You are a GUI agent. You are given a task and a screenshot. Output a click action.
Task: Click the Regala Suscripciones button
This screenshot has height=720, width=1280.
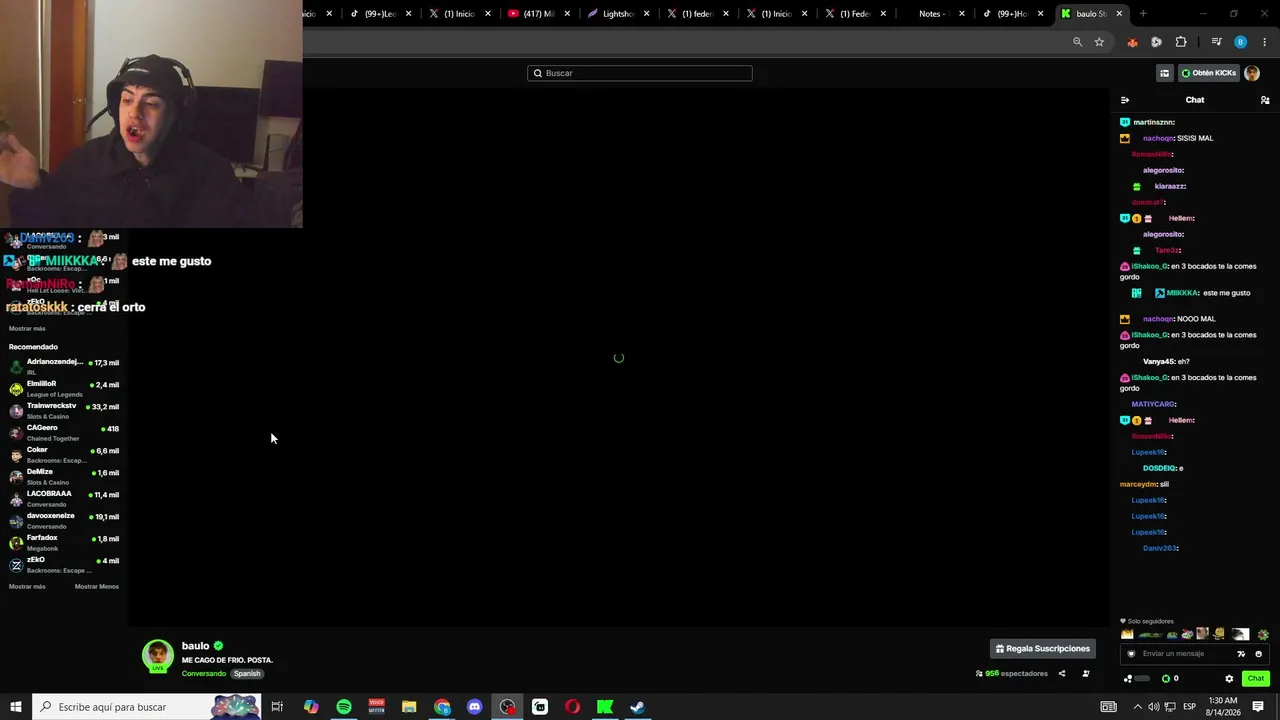click(1043, 648)
